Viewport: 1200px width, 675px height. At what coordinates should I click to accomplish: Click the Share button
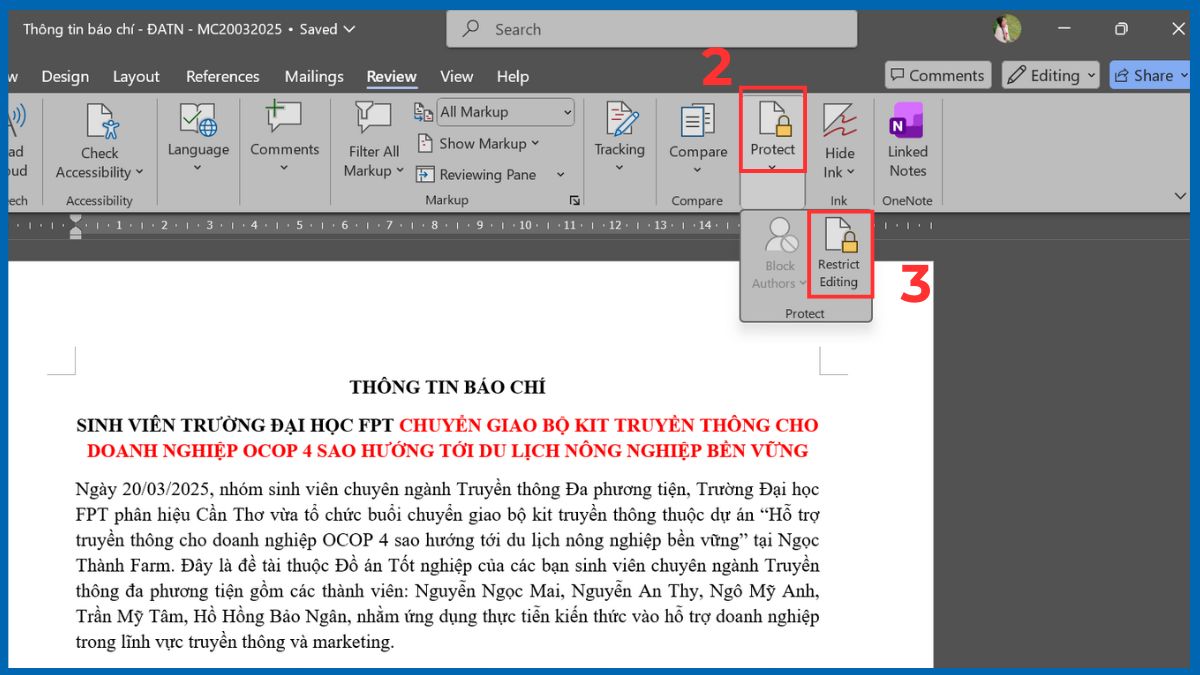coord(1148,74)
